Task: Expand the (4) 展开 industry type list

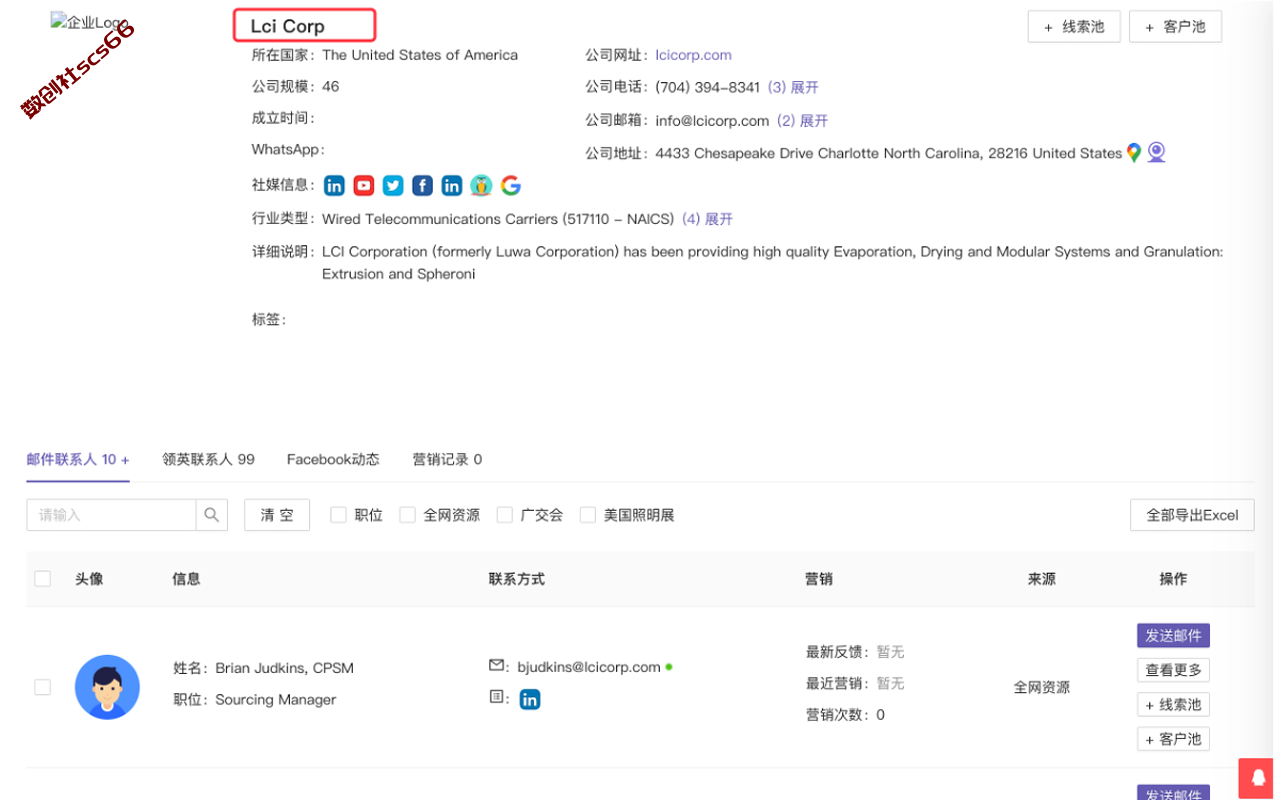Action: (707, 219)
